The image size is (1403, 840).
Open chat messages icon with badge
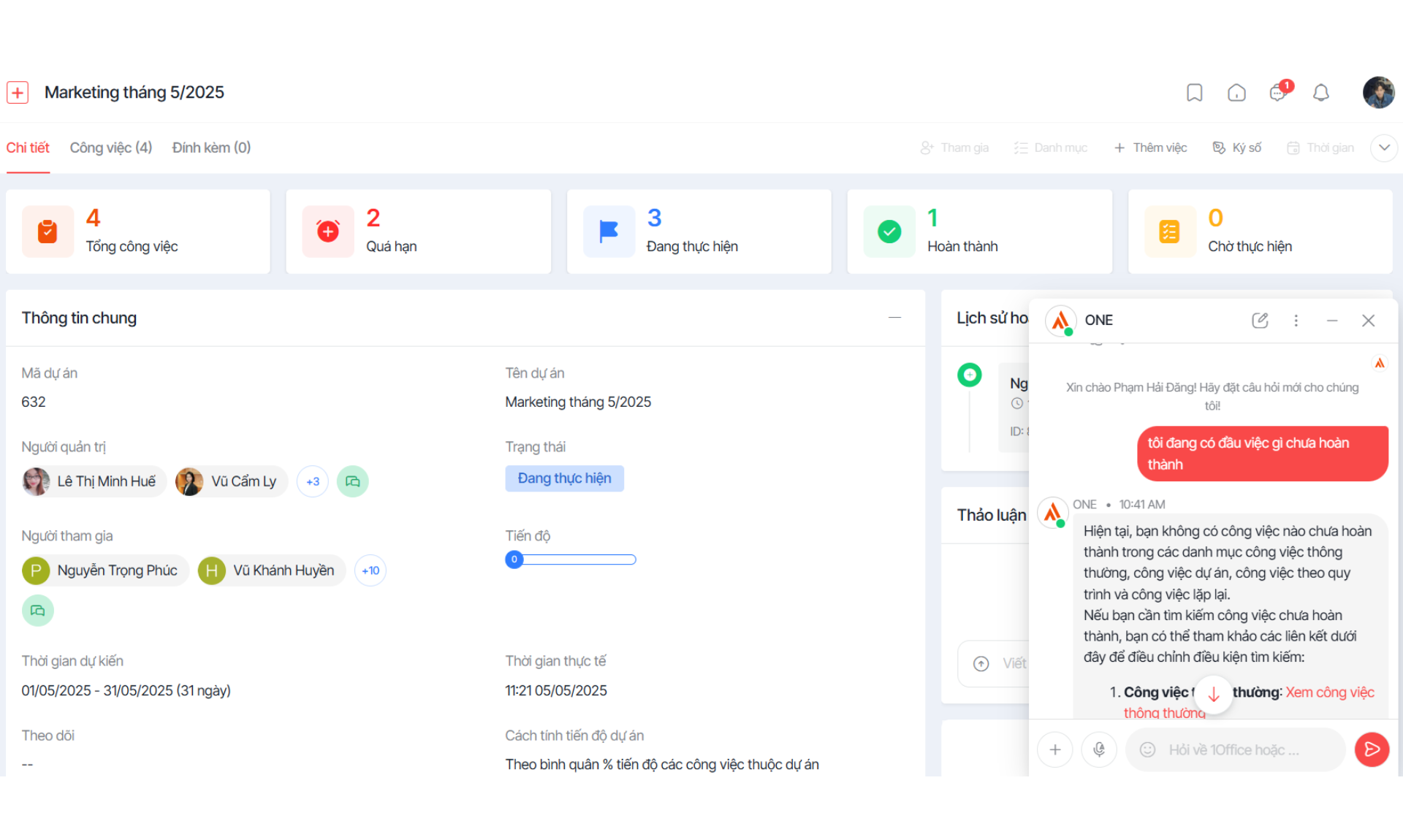[1280, 92]
